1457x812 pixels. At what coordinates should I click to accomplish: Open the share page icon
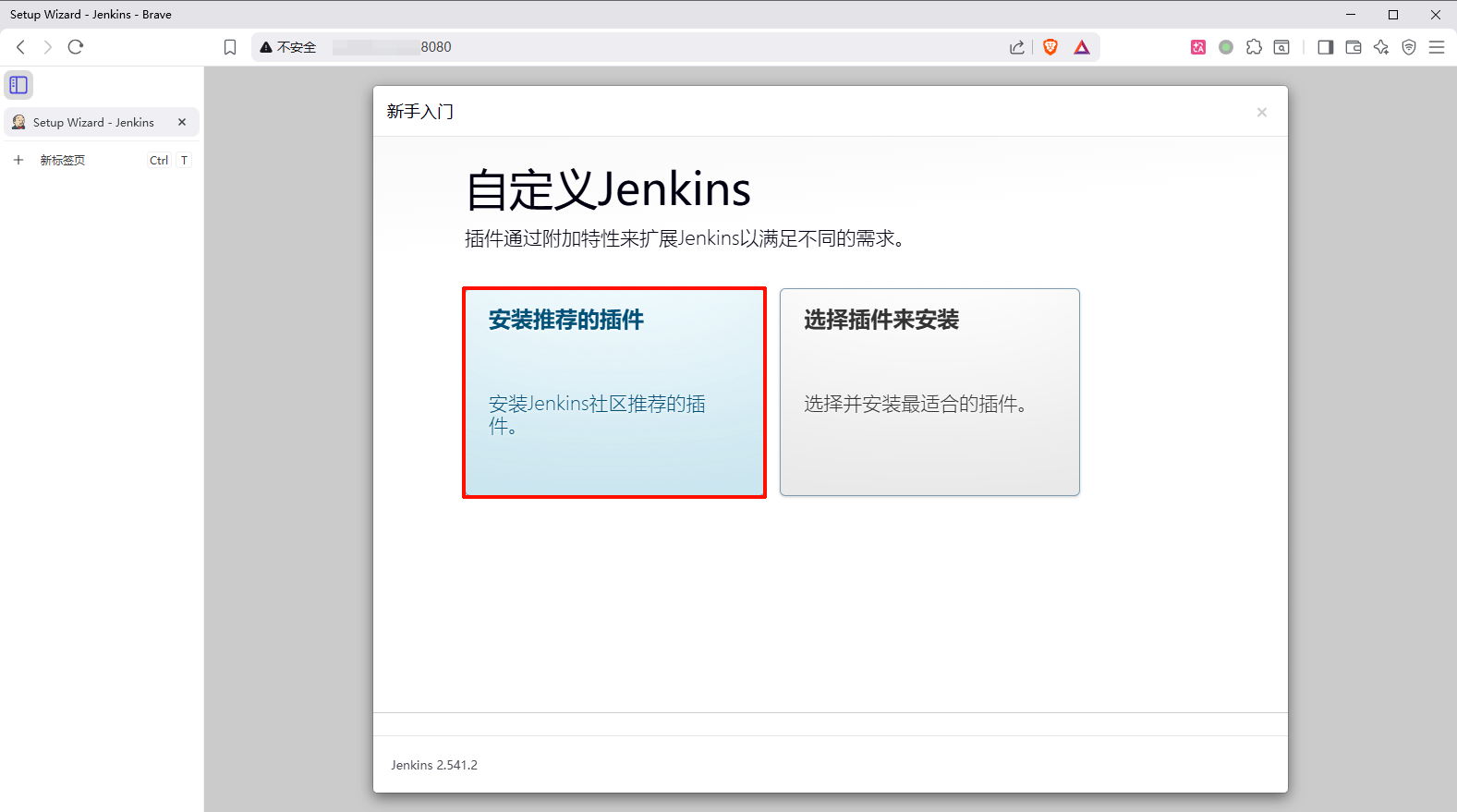[1017, 47]
